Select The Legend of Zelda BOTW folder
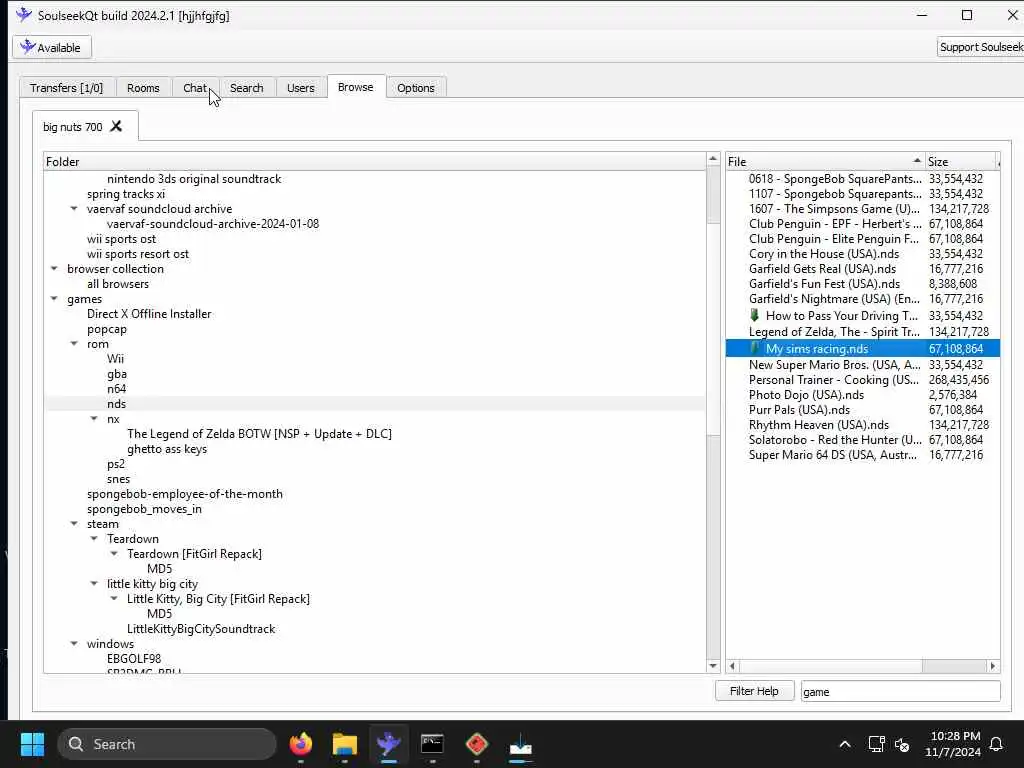Screen dimensions: 1024x768 259,434
